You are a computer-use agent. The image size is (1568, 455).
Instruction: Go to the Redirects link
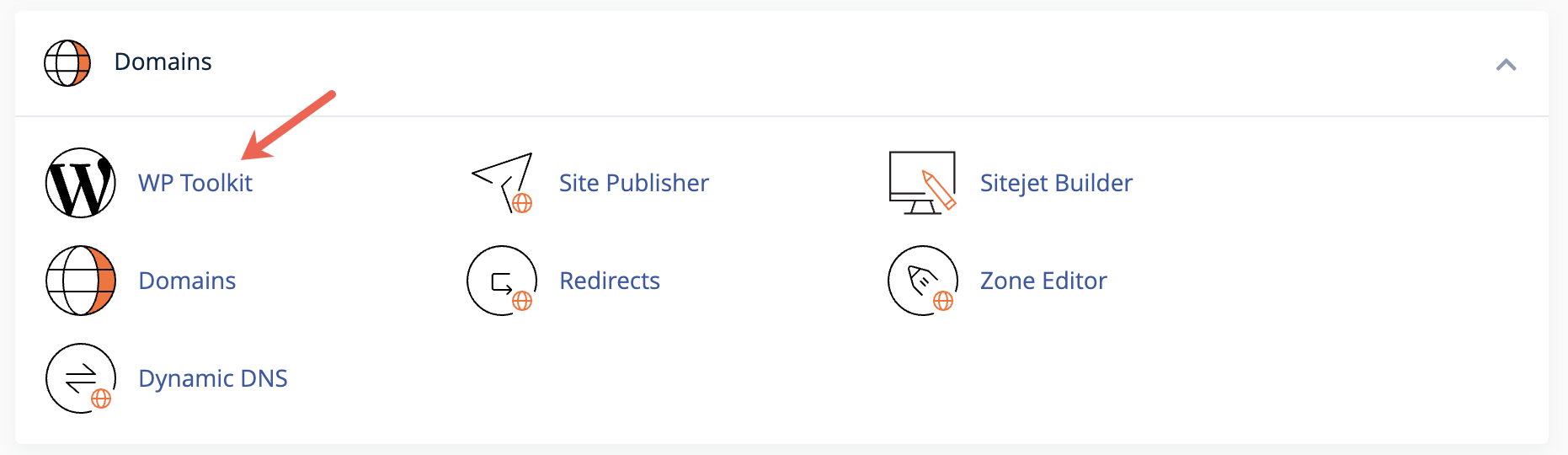[610, 281]
